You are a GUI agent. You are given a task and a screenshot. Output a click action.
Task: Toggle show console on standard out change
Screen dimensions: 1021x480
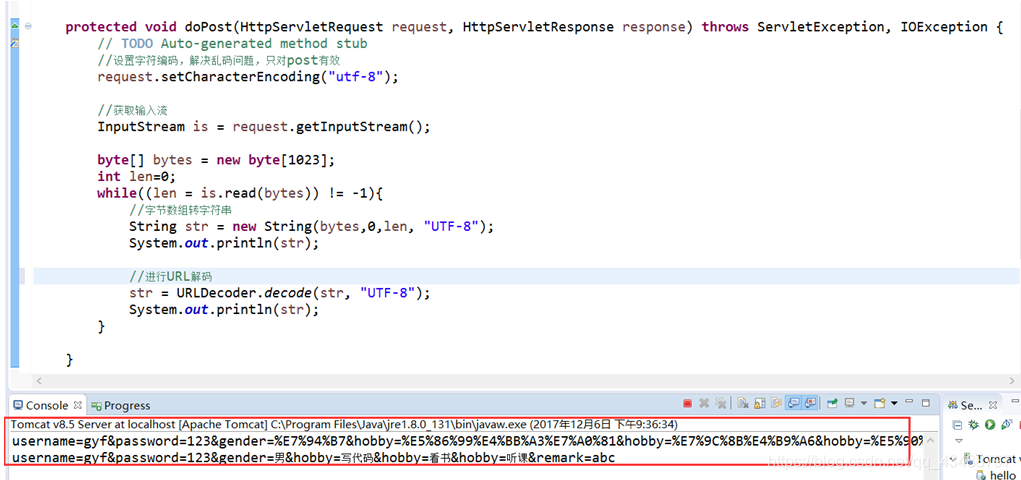[x=793, y=402]
